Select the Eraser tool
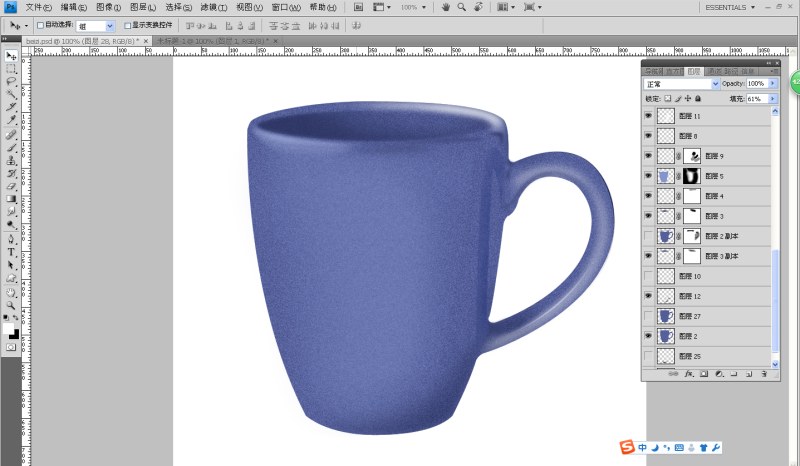Screen dimensions: 800x466 tap(11, 186)
